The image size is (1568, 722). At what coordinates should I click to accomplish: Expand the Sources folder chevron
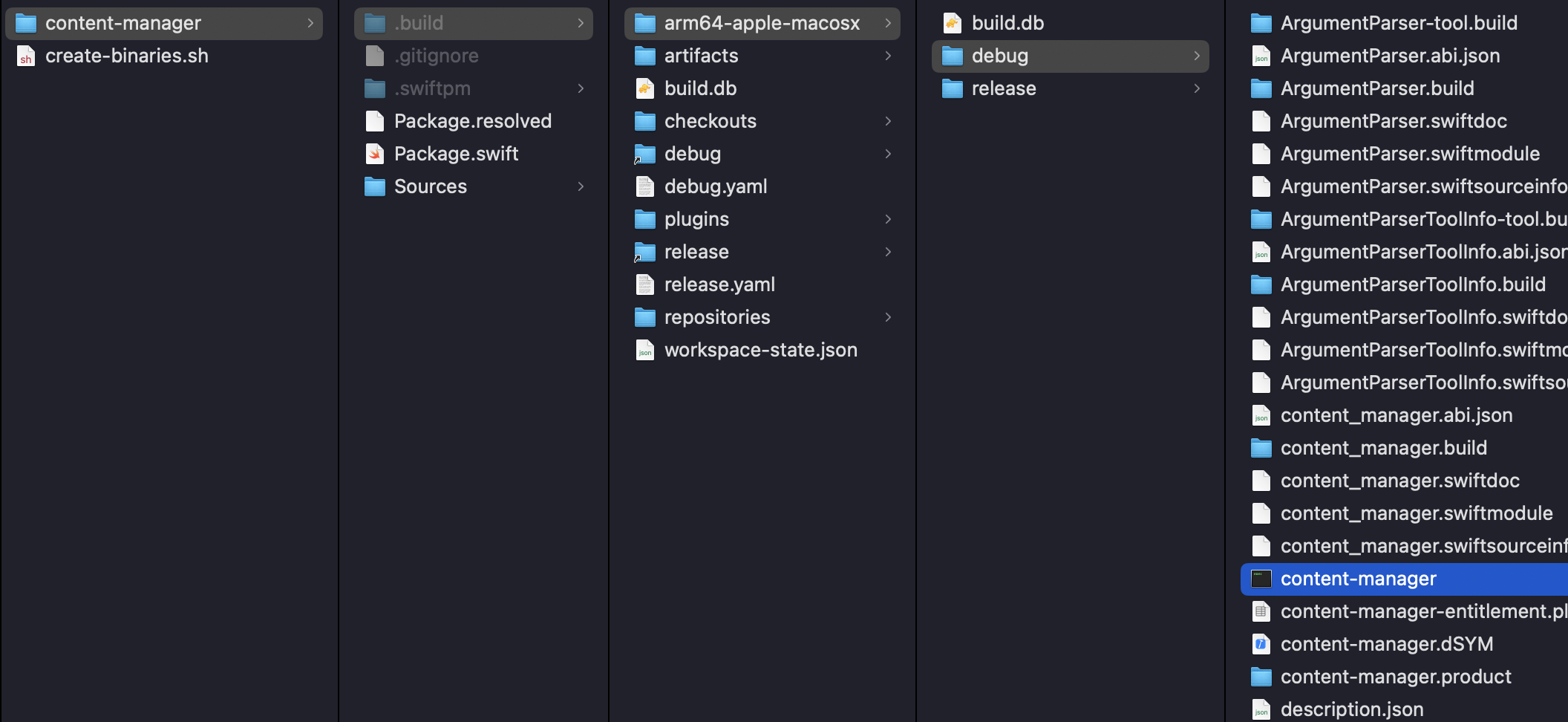(581, 186)
